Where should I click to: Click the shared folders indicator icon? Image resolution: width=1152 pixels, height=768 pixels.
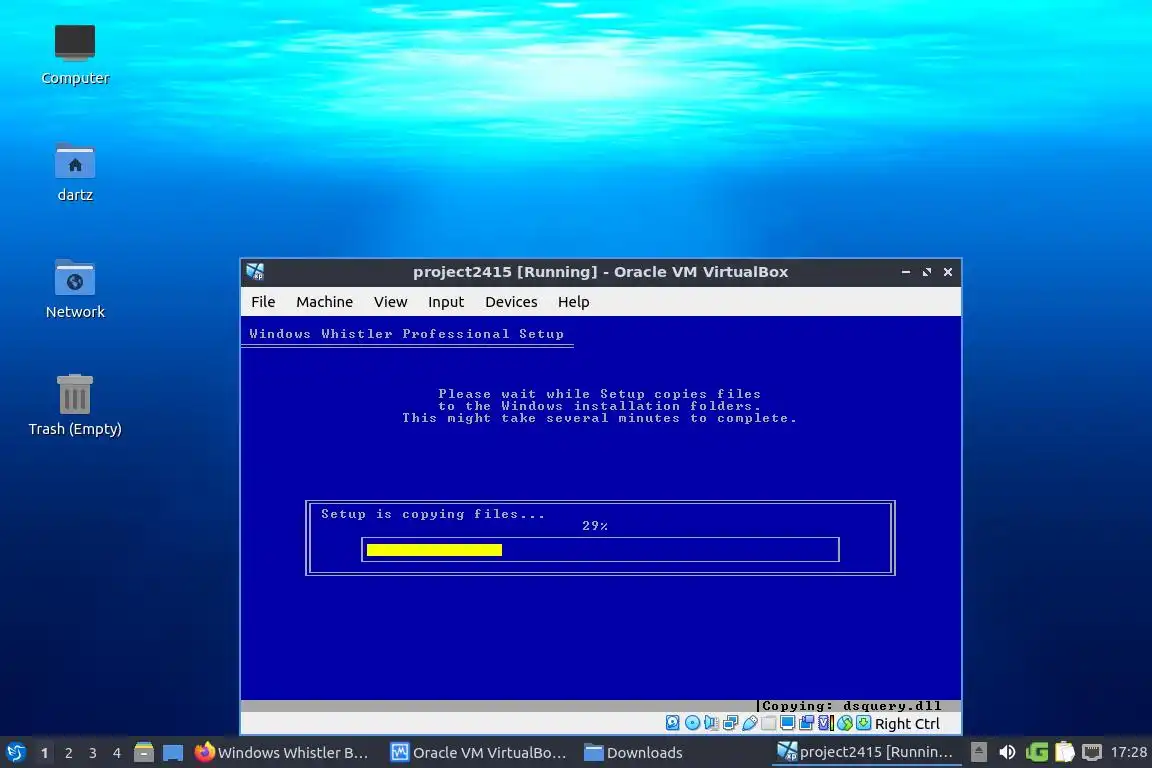(x=768, y=723)
